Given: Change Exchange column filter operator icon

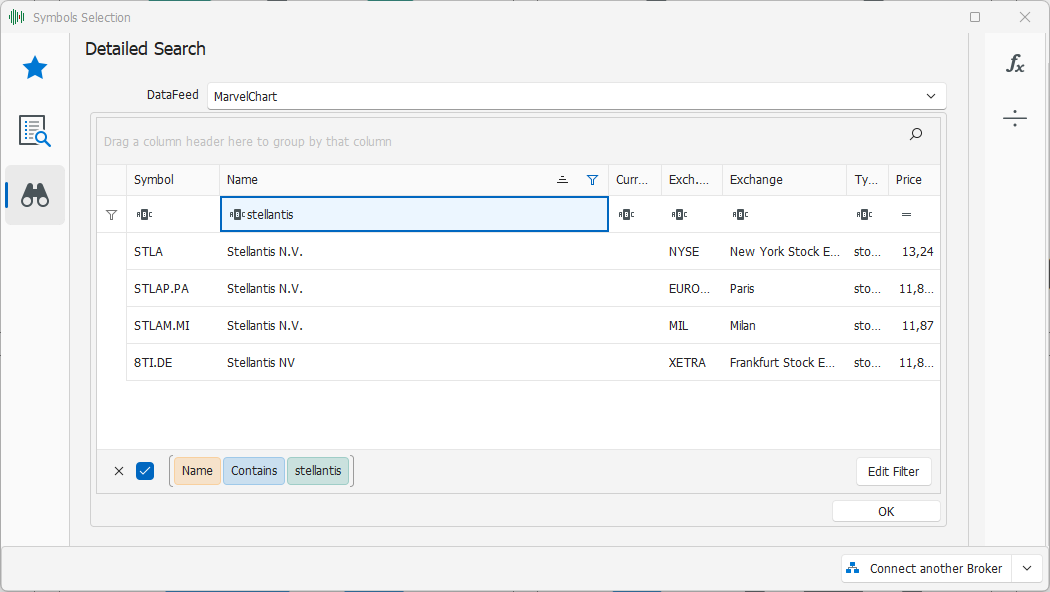Looking at the screenshot, I should tap(740, 215).
